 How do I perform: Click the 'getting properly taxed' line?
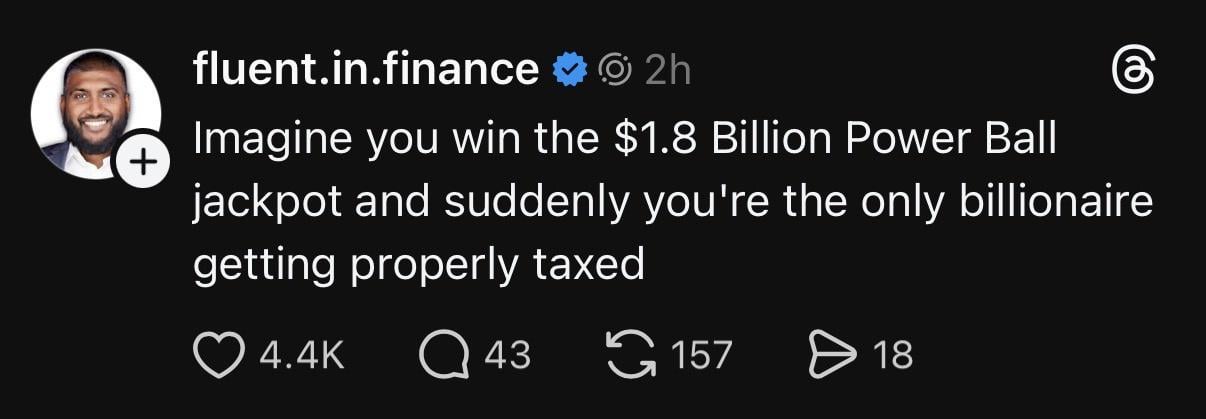(417, 265)
